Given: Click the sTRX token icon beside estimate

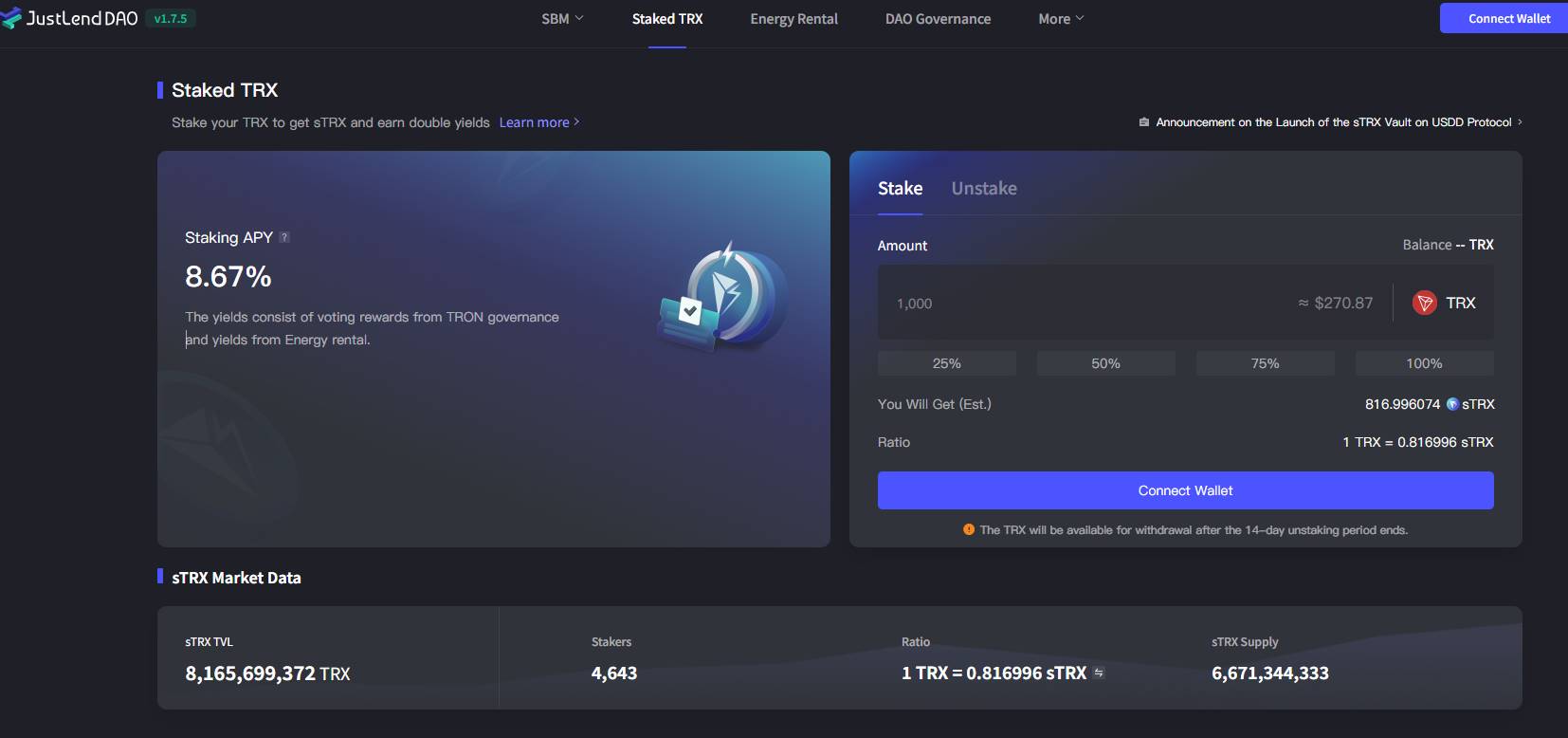Looking at the screenshot, I should click(x=1451, y=404).
